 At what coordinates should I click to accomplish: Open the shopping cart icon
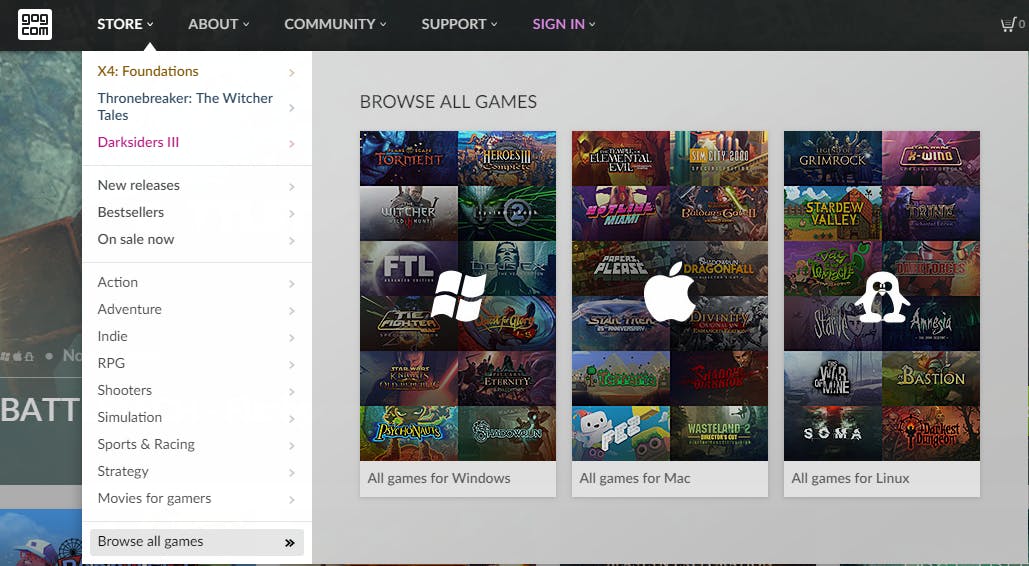[1008, 25]
